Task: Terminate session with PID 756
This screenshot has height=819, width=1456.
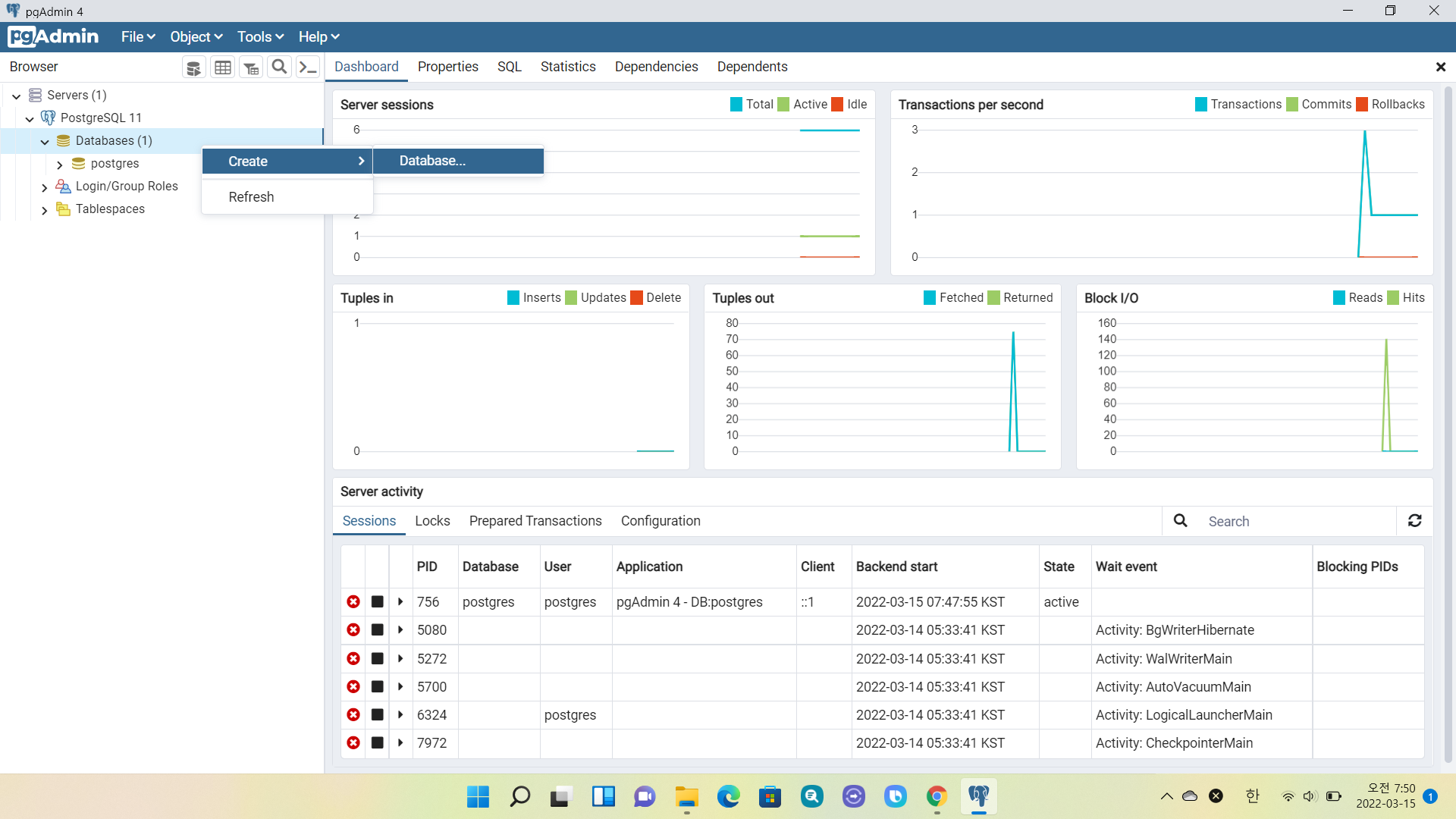Action: click(x=353, y=602)
